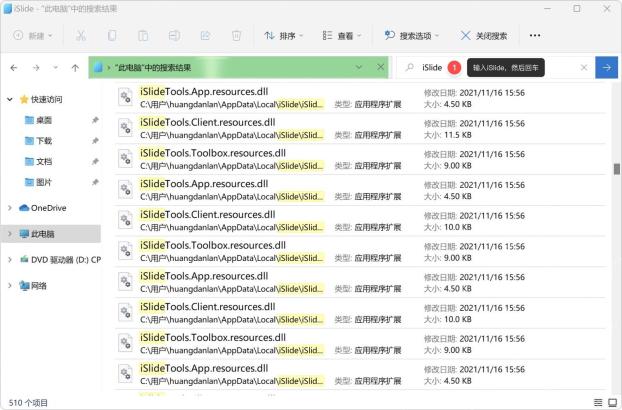Select 快速访问 in navigation pane
The width and height of the screenshot is (622, 410).
pyautogui.click(x=41, y=99)
